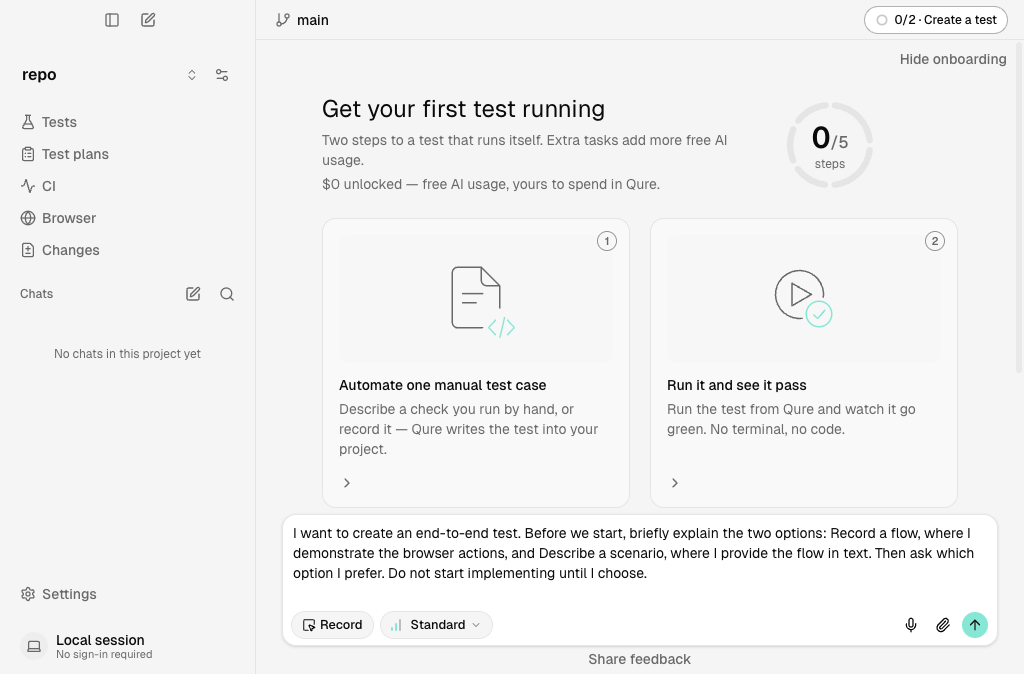Click Share feedback link
Image resolution: width=1024 pixels, height=674 pixels.
[x=639, y=660]
